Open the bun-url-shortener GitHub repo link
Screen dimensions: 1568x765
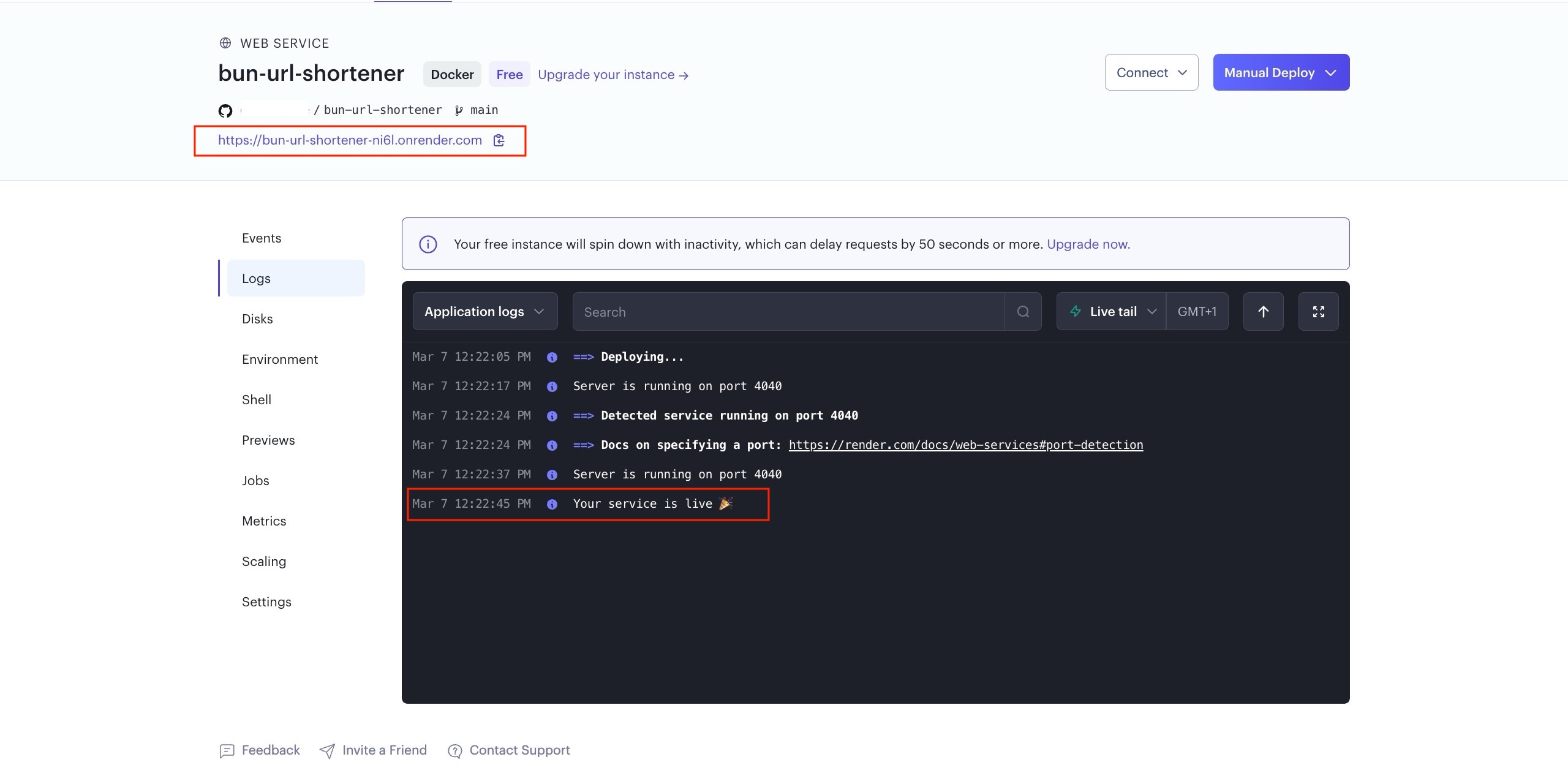point(383,110)
